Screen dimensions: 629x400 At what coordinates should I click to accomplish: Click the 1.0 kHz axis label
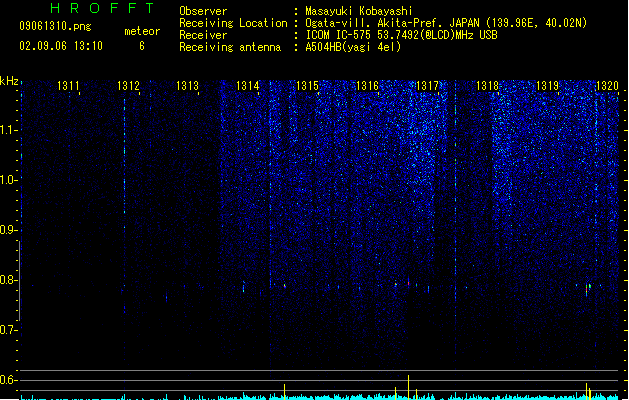8,179
